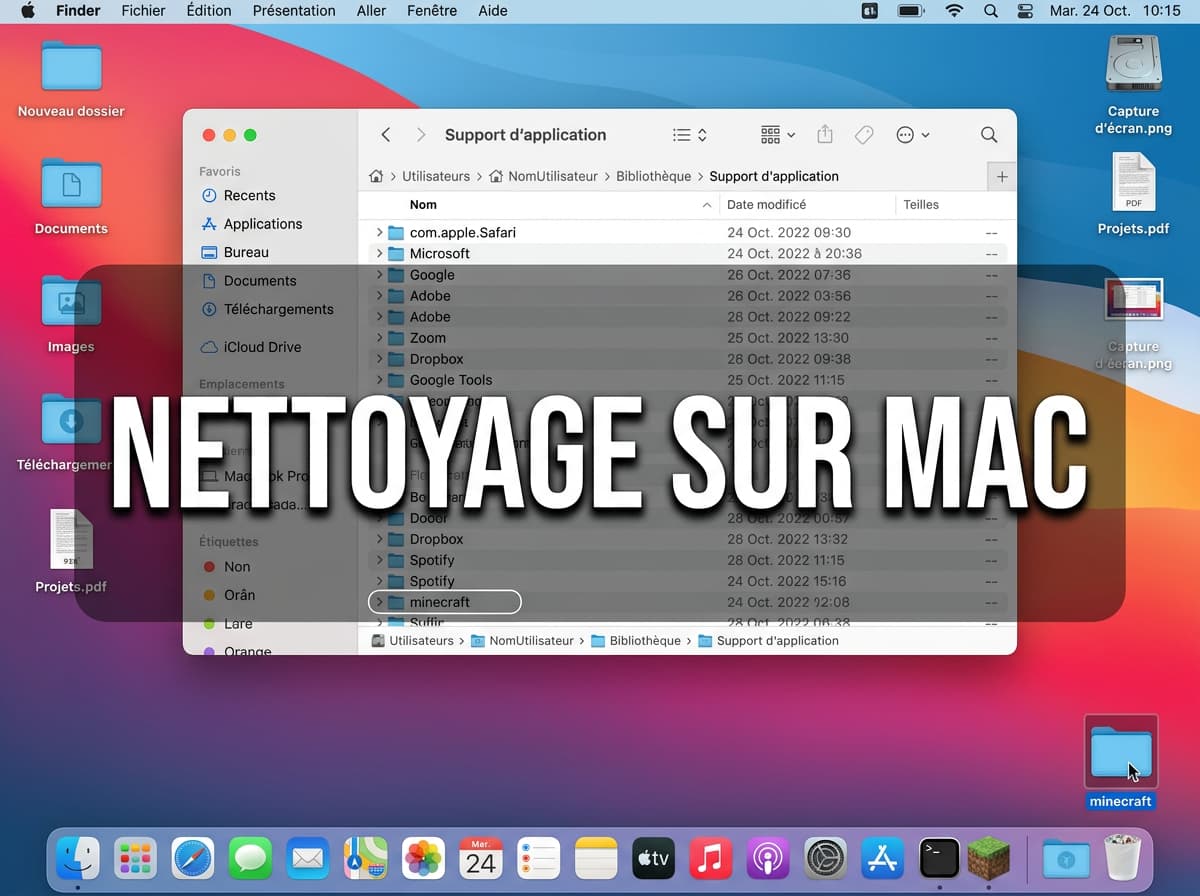Open the Downloads stack folder in Dock
The image size is (1200, 896).
[1066, 858]
